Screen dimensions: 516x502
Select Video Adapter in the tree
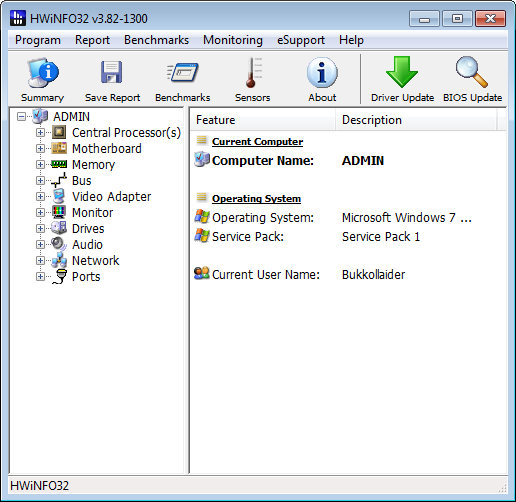111,197
